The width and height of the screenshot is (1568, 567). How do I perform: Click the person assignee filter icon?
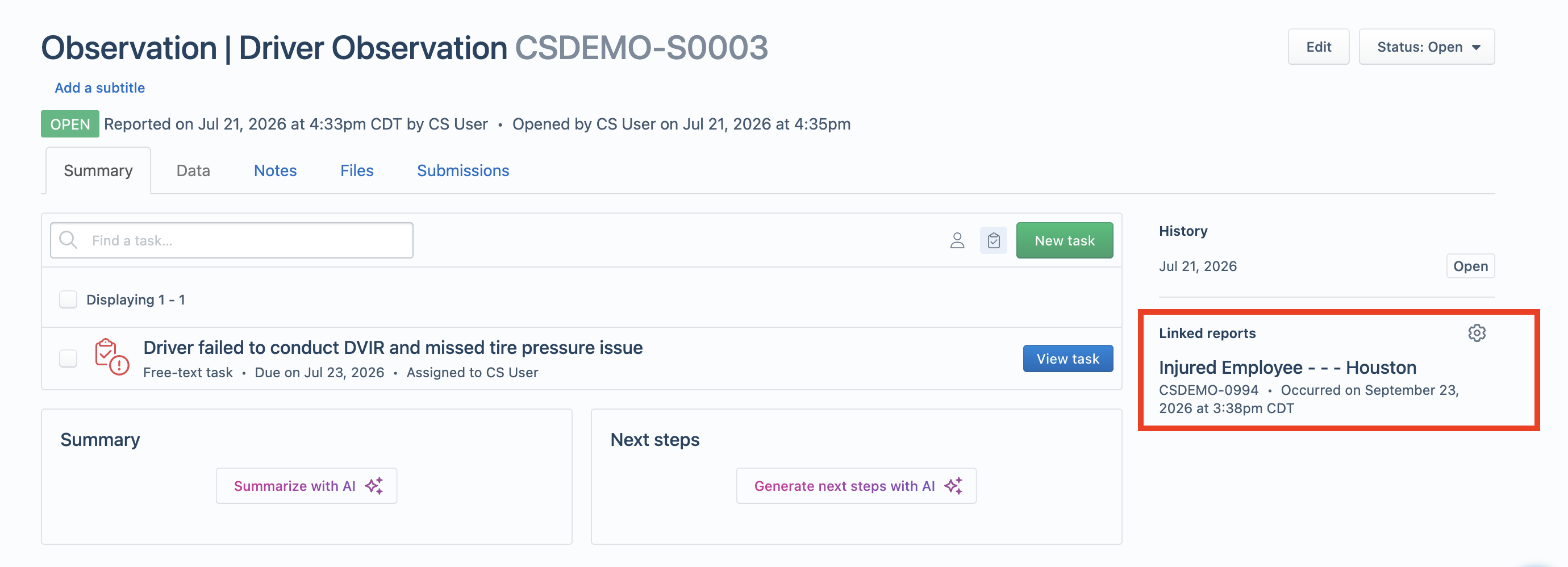(x=957, y=240)
